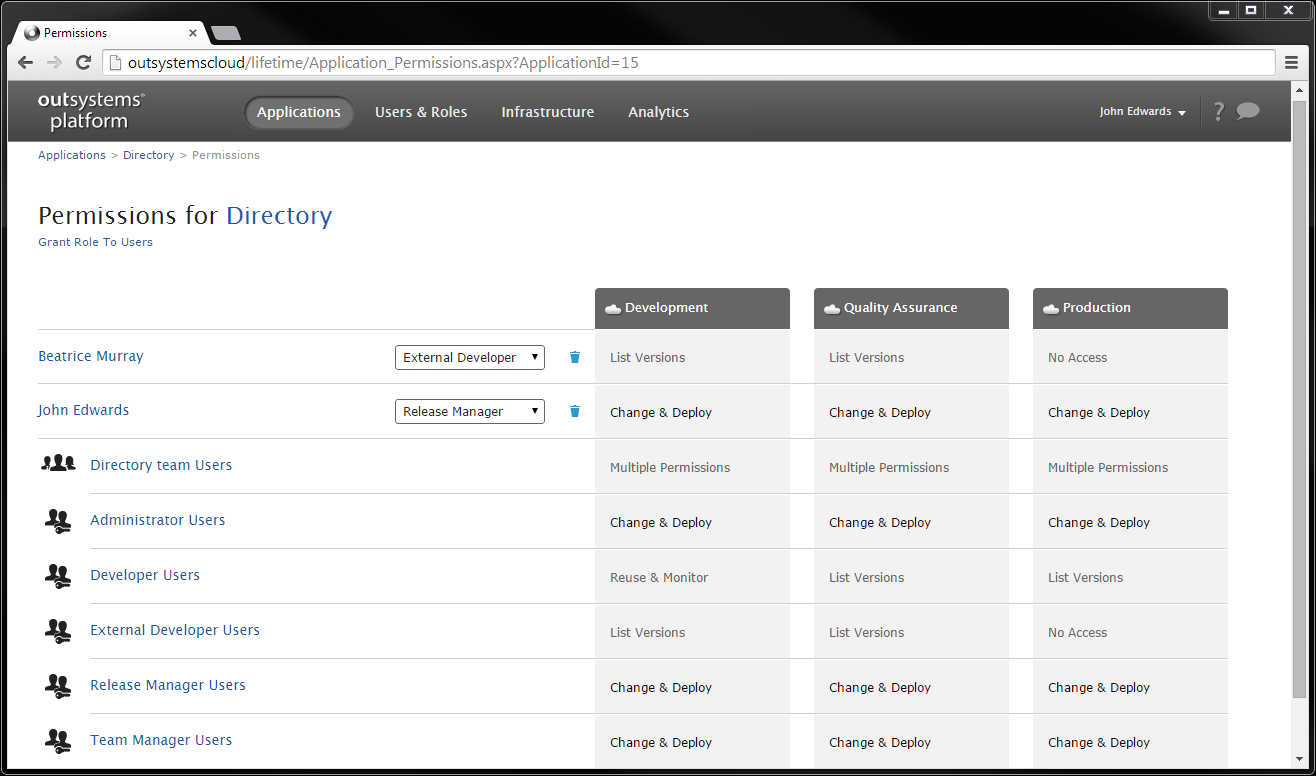Open External Developer Users group details

pos(174,630)
